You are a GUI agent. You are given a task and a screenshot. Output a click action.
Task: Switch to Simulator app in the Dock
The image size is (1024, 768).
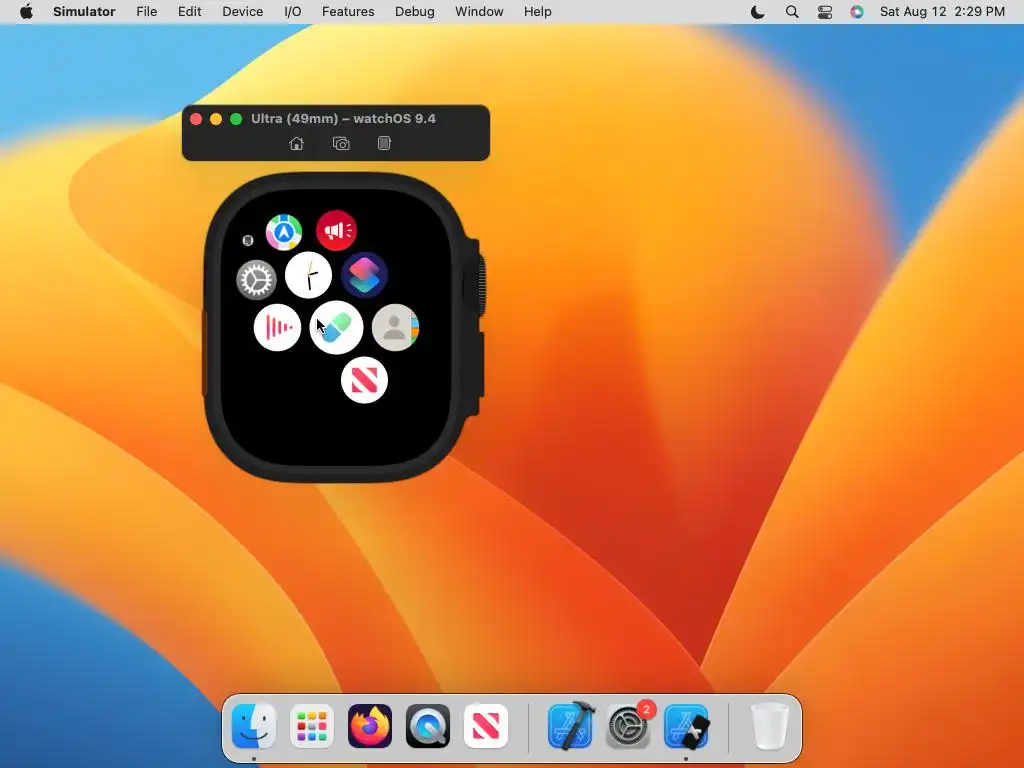click(x=686, y=726)
